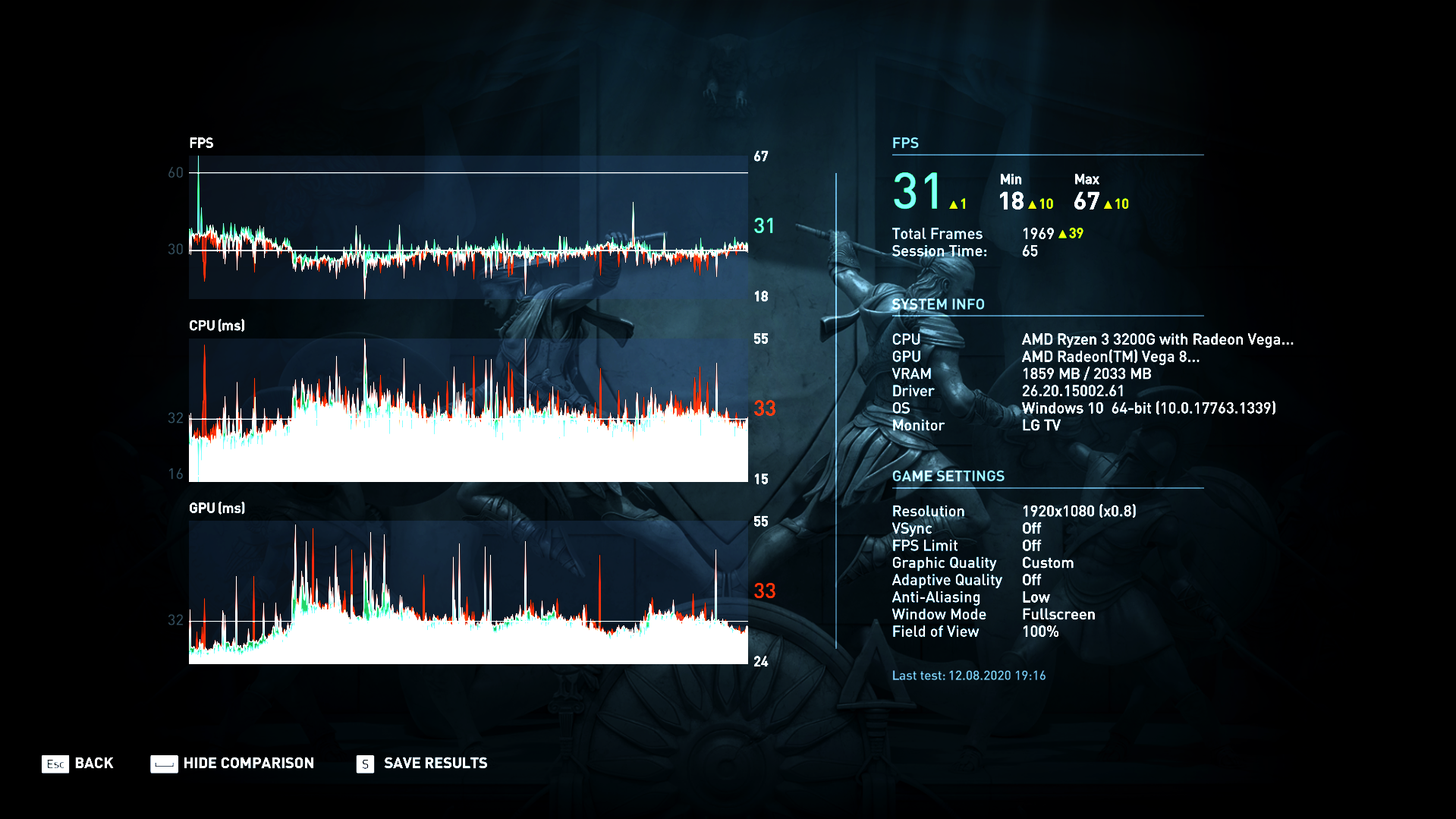Screen dimensions: 1456x819
Task: Click the GAME SETTINGS heading
Action: (948, 477)
